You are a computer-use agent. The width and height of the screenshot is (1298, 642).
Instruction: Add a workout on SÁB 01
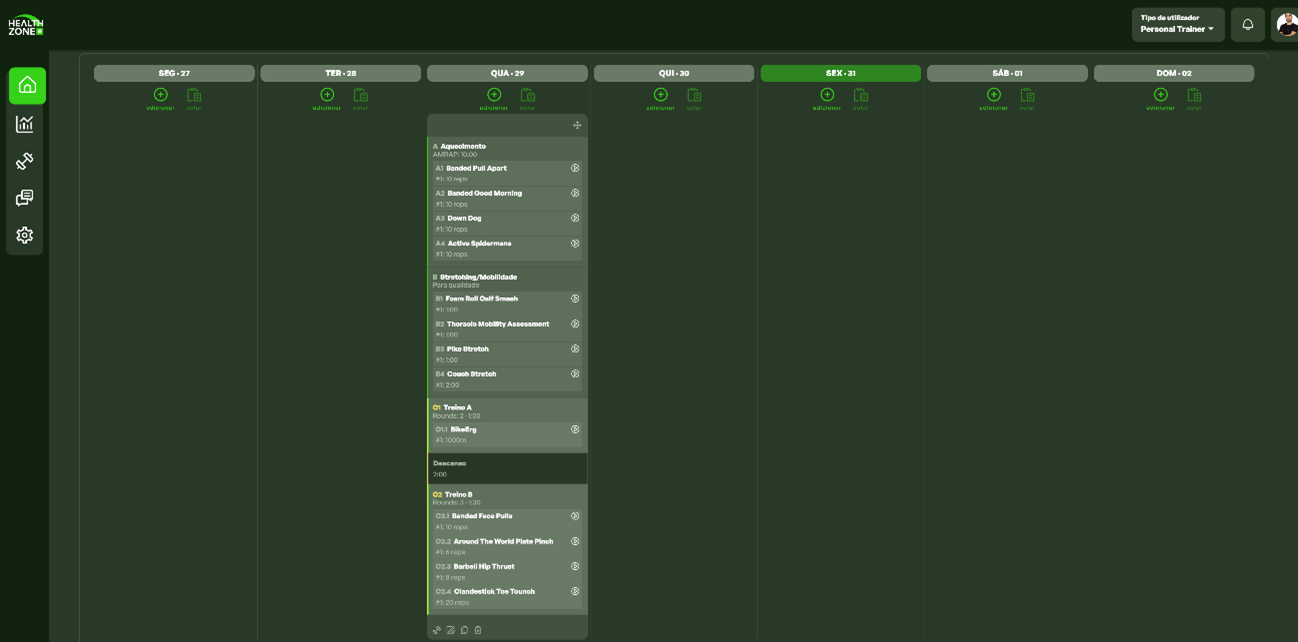point(994,98)
